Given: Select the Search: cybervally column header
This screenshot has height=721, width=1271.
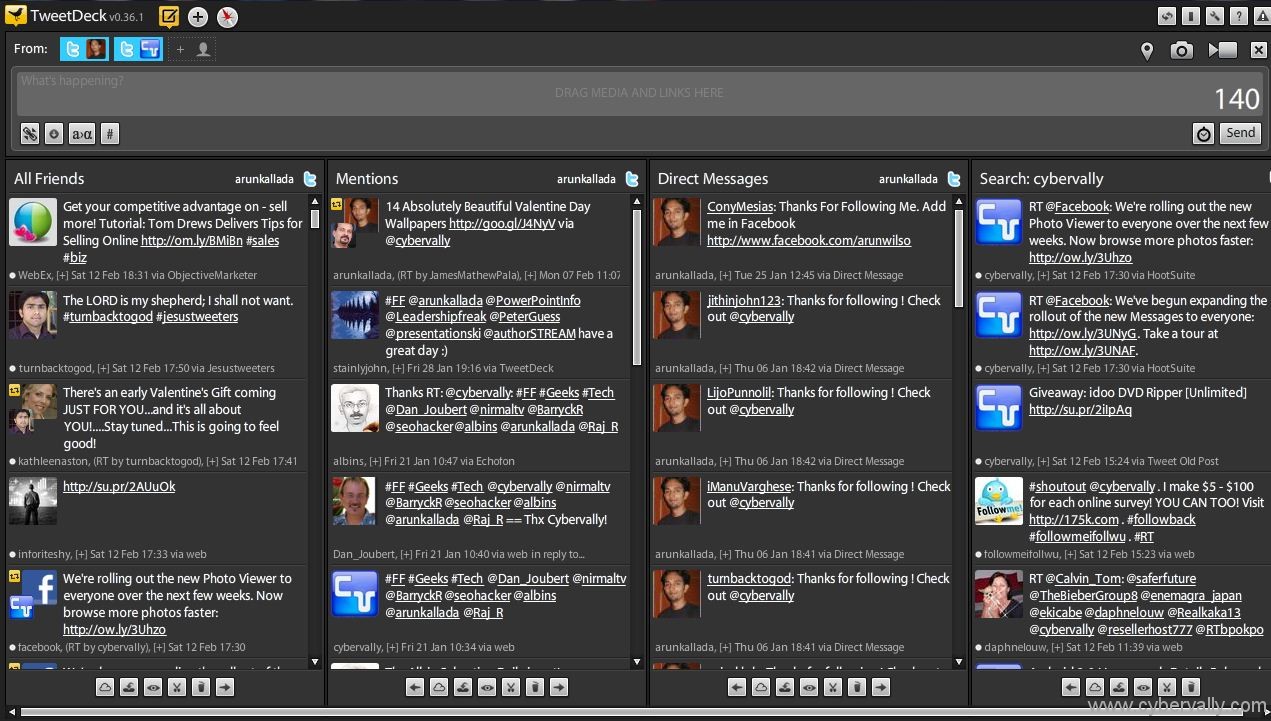Looking at the screenshot, I should pos(1041,179).
